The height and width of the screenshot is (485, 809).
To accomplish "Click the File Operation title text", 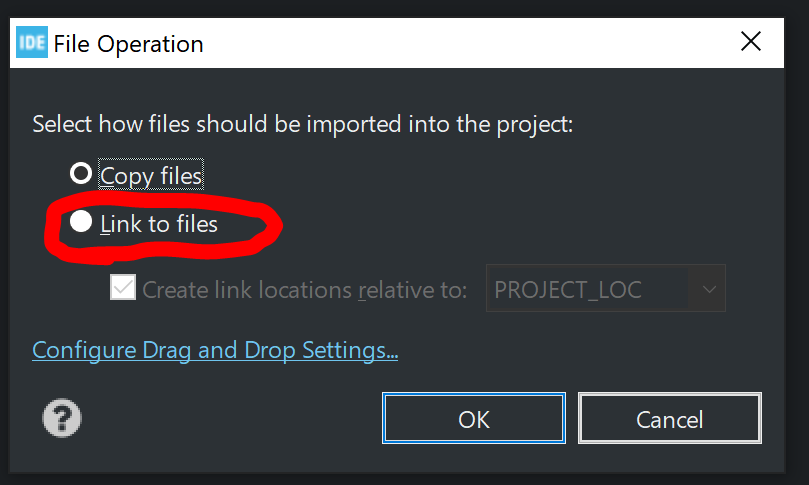I will pyautogui.click(x=128, y=44).
